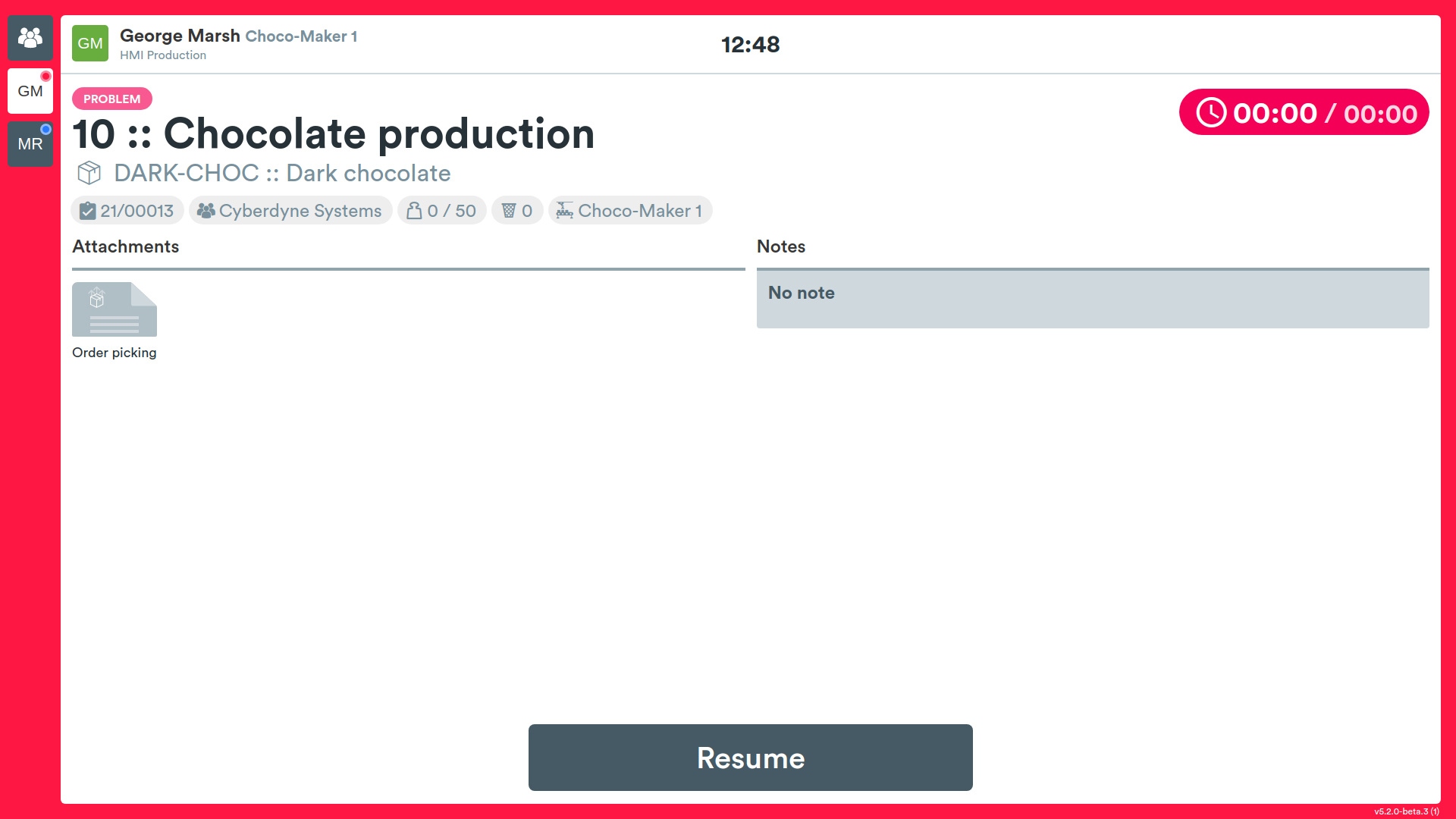Click the v5.2.0-beta.3 version label

[x=1407, y=811]
